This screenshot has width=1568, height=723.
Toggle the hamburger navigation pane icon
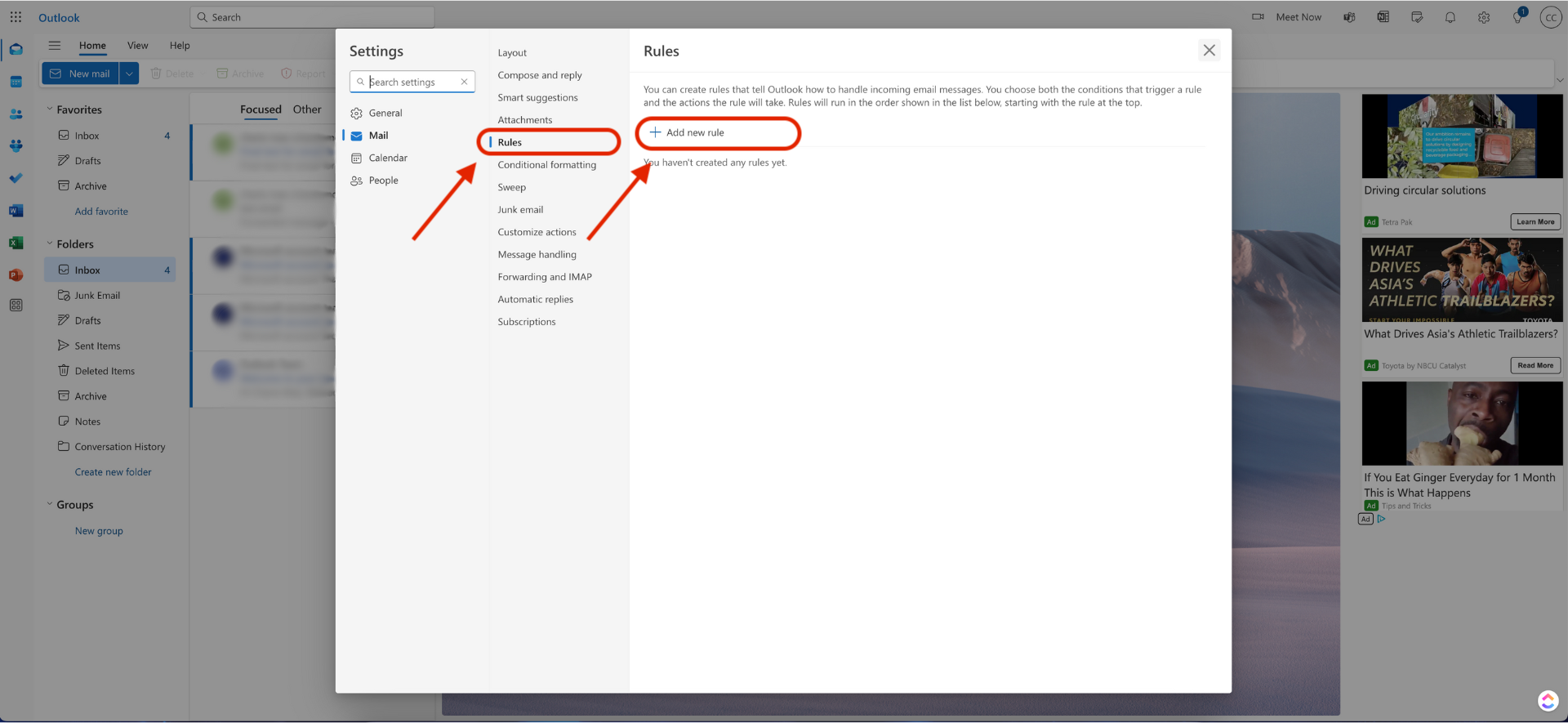tap(55, 46)
